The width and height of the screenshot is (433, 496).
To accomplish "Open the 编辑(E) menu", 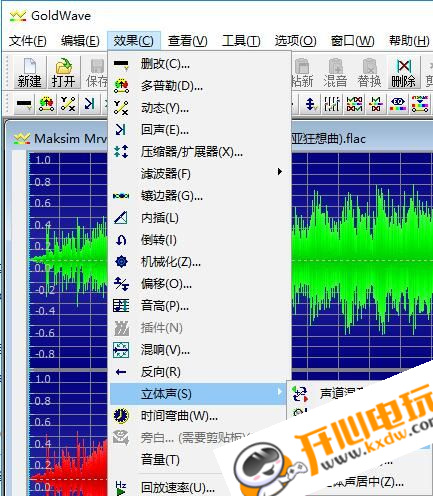I will coord(80,41).
